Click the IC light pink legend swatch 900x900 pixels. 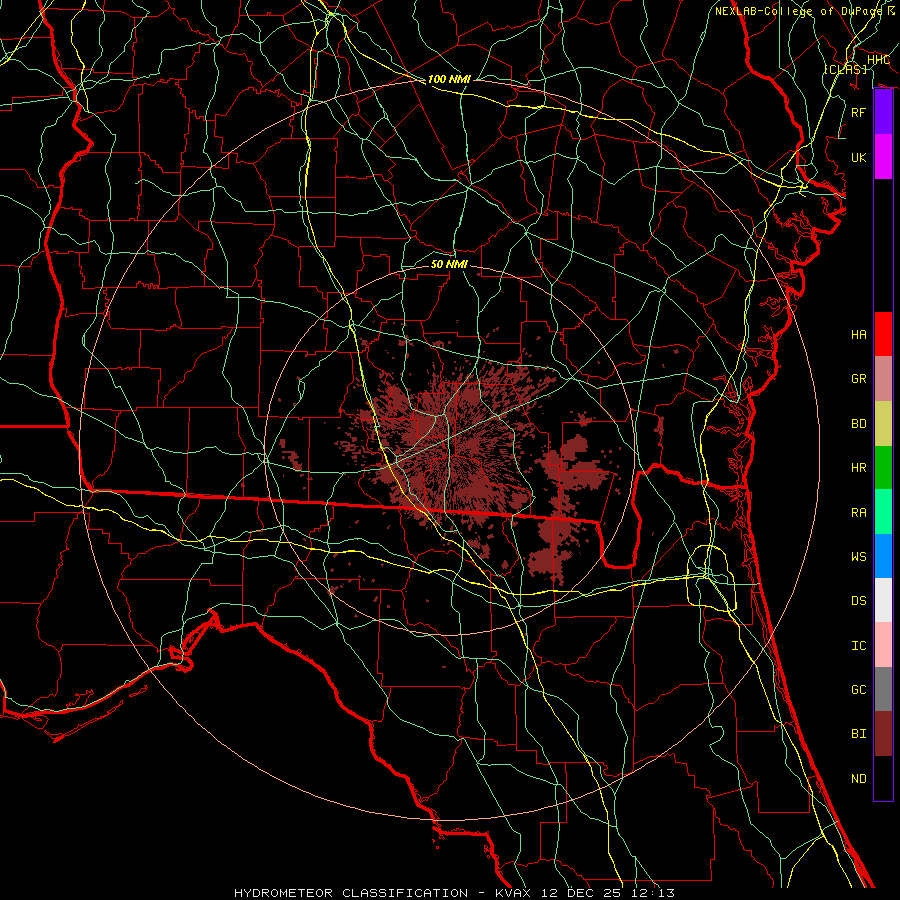(x=883, y=645)
